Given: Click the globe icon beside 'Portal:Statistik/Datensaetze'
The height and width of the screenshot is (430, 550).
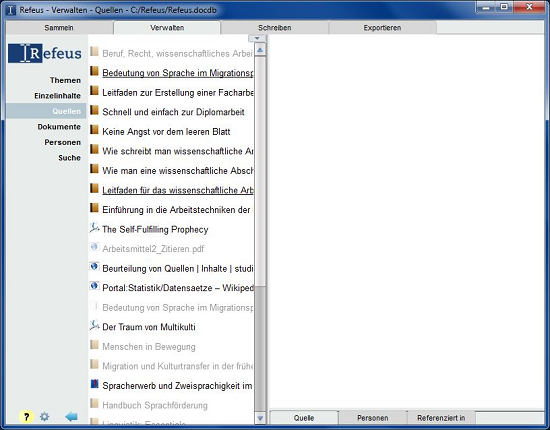Looking at the screenshot, I should 94,286.
